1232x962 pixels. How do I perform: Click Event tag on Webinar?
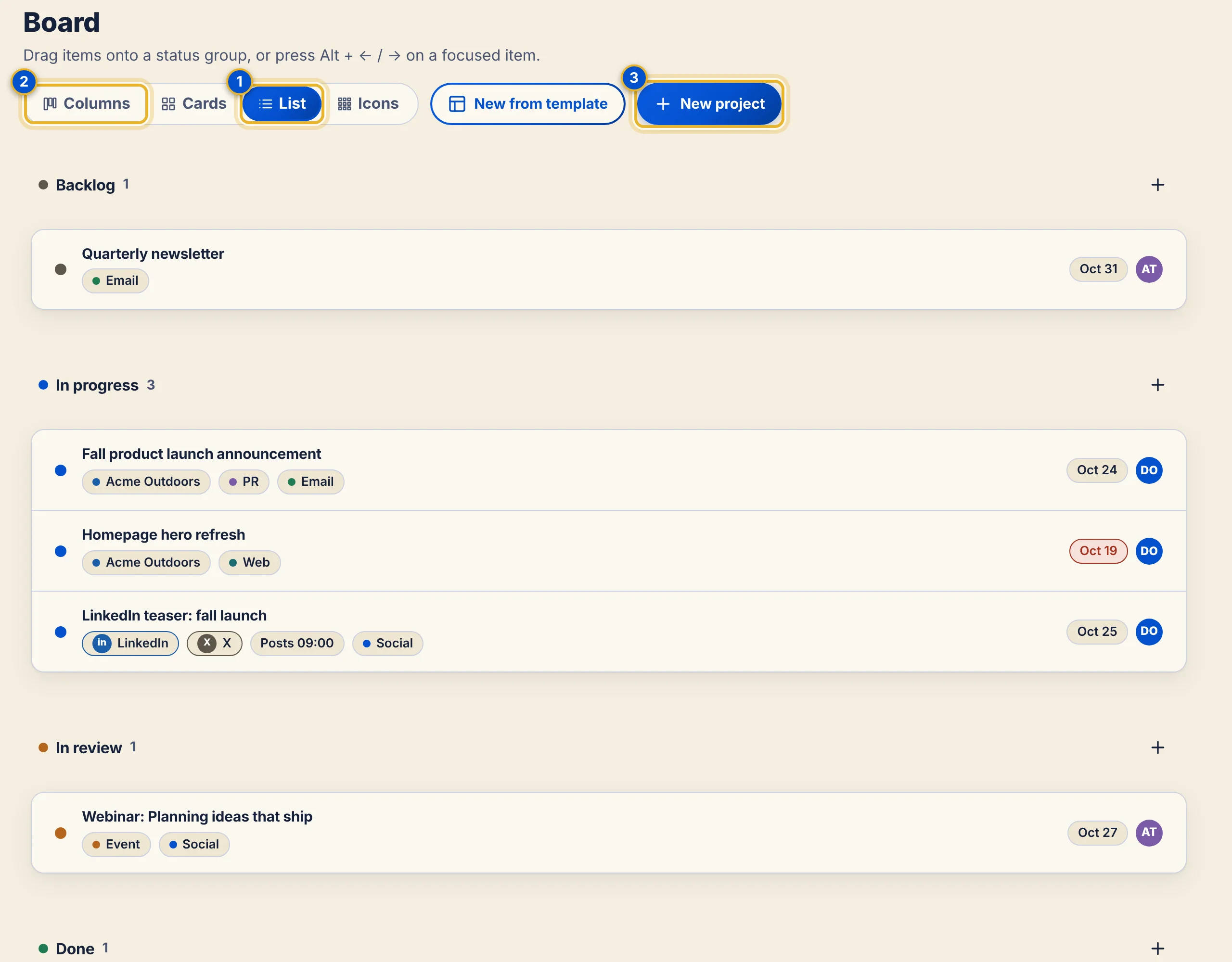pos(116,845)
